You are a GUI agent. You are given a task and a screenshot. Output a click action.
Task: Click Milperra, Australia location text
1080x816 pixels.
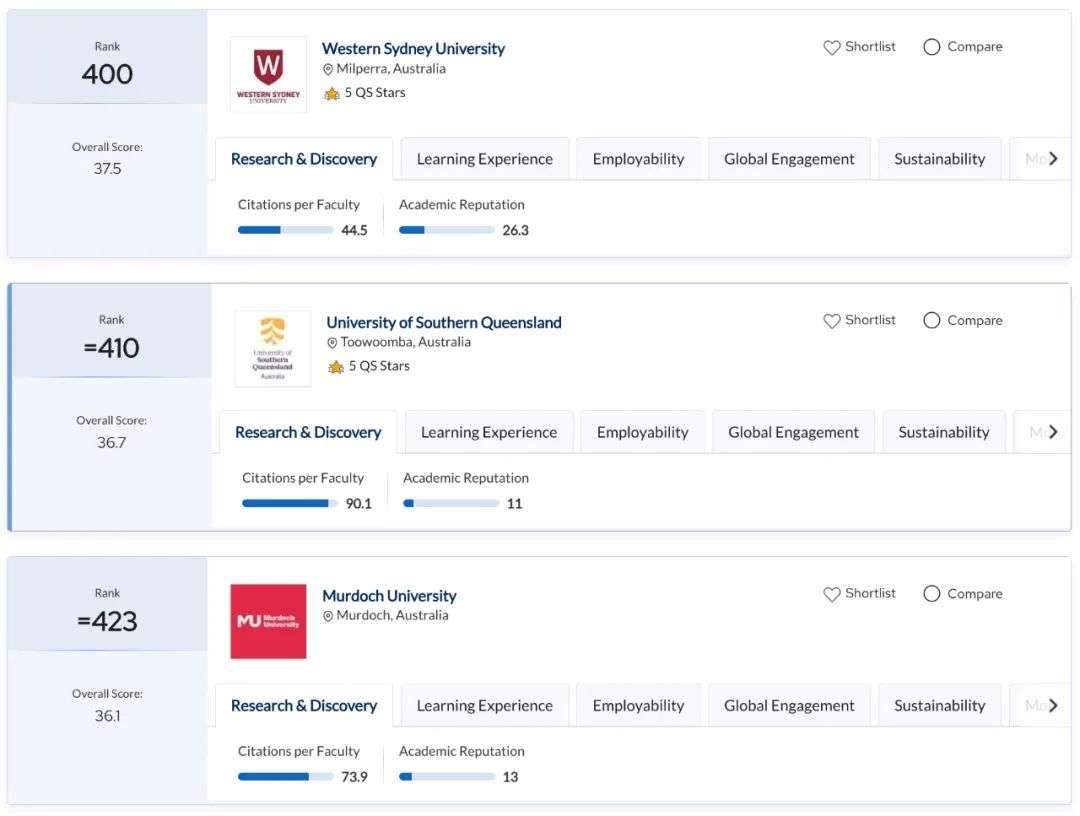[391, 69]
